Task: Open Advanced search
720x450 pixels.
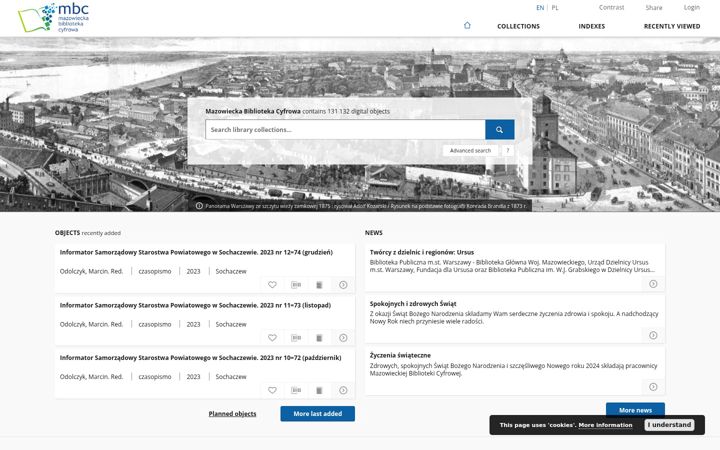Action: click(x=470, y=151)
